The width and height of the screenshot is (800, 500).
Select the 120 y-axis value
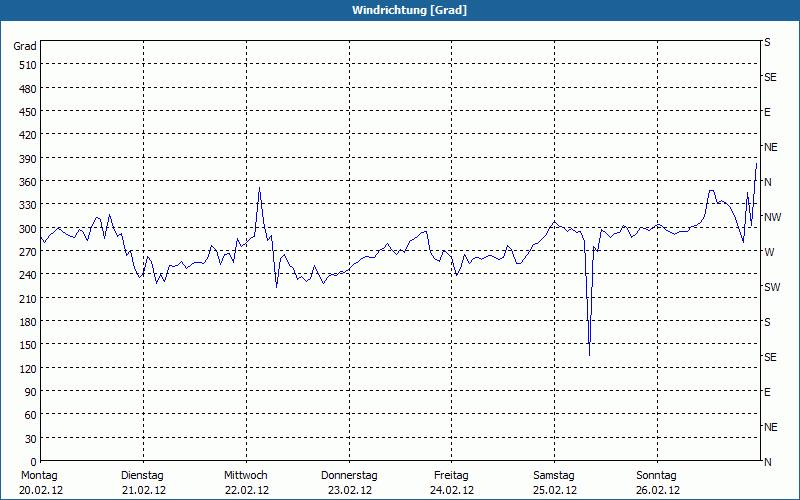click(28, 369)
